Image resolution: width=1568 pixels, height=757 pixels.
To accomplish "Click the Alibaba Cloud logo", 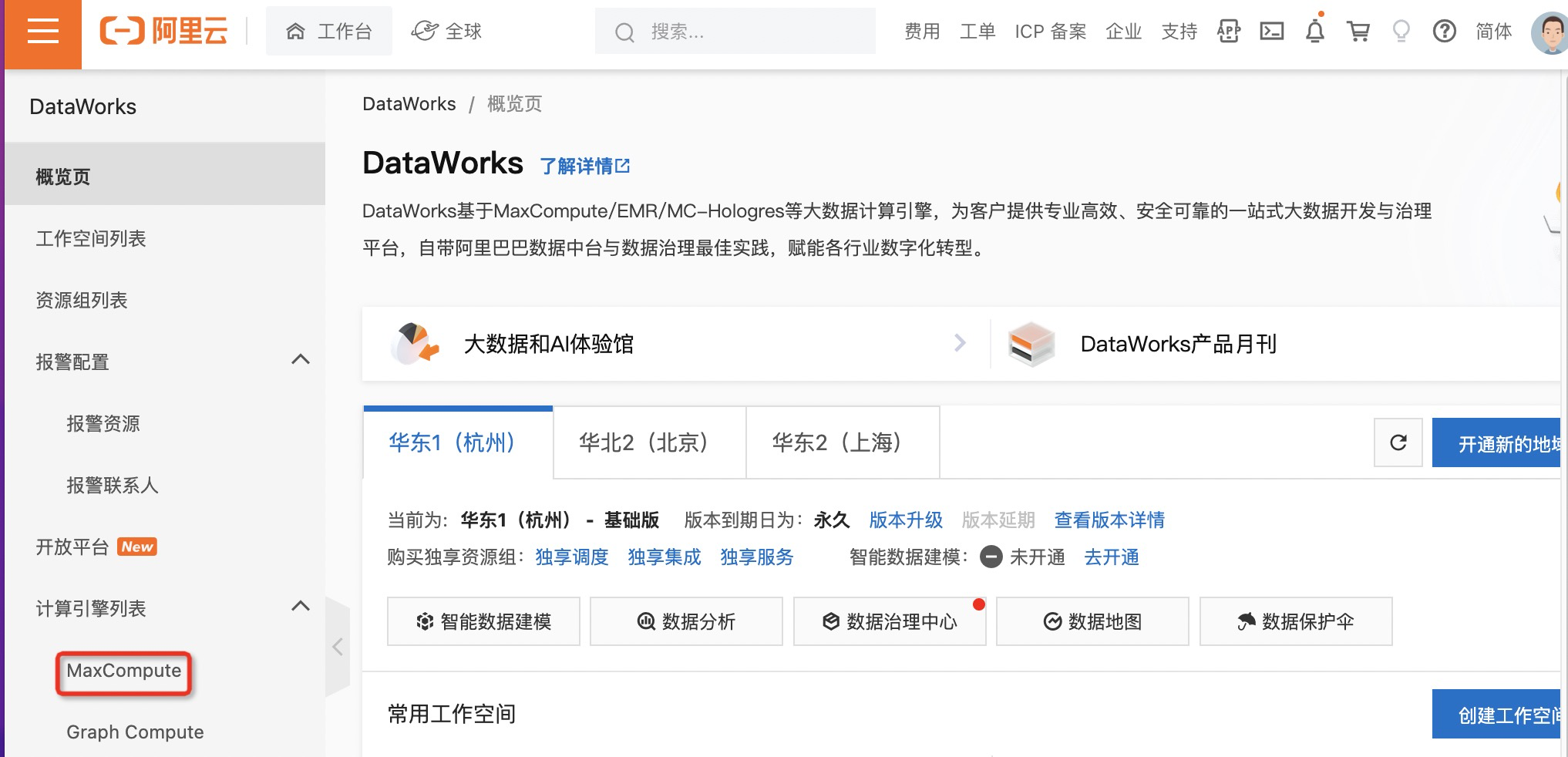I will [x=163, y=32].
